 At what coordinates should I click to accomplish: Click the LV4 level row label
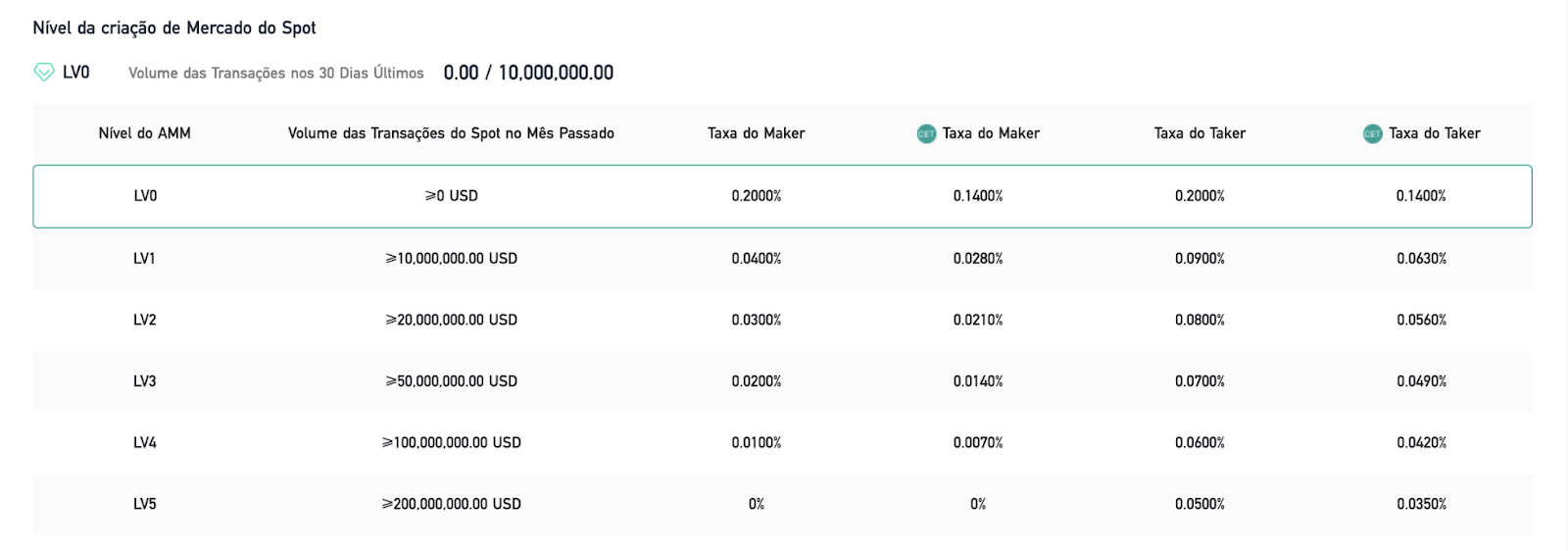(145, 443)
